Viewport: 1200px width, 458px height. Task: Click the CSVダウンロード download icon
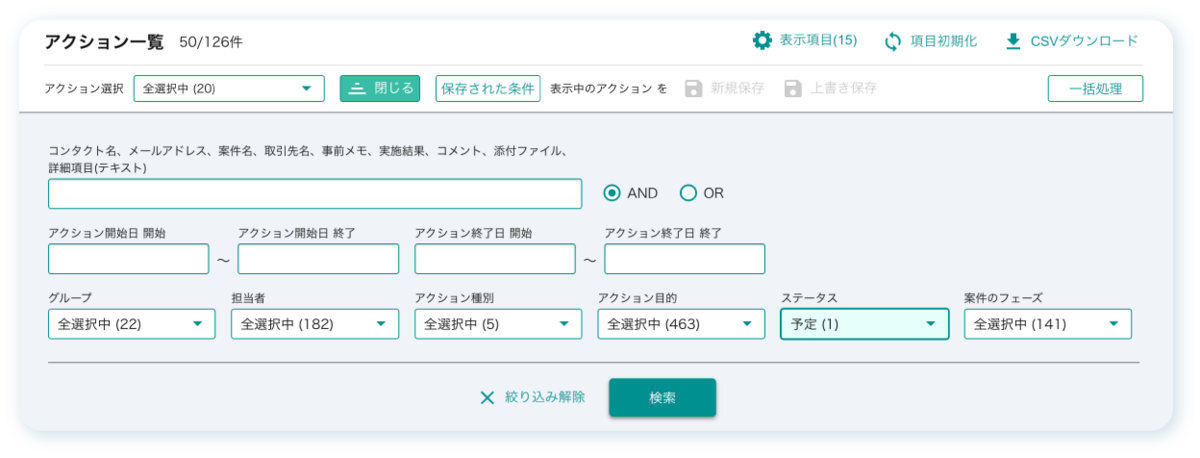point(1013,41)
